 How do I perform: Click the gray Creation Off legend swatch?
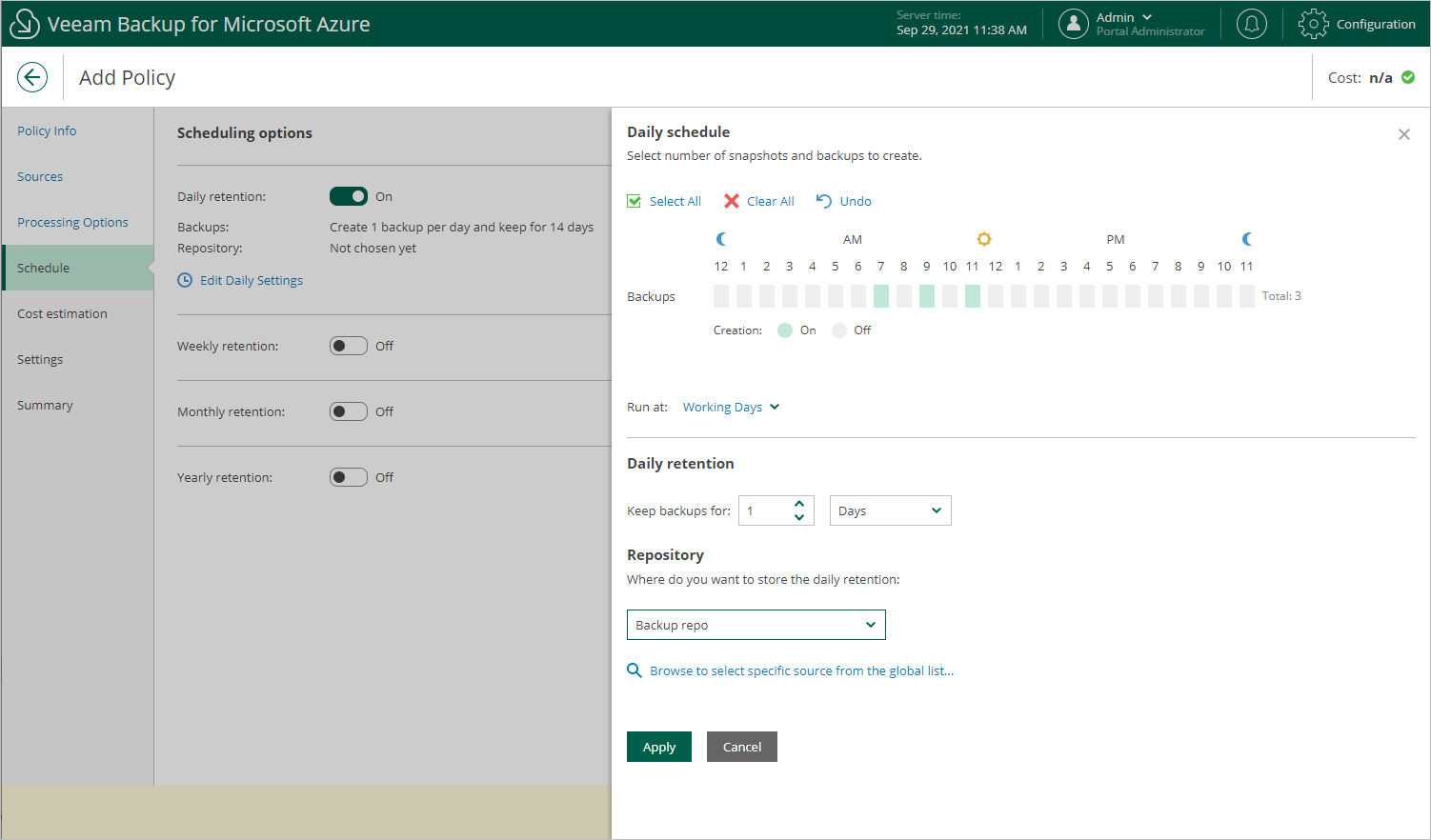(839, 330)
